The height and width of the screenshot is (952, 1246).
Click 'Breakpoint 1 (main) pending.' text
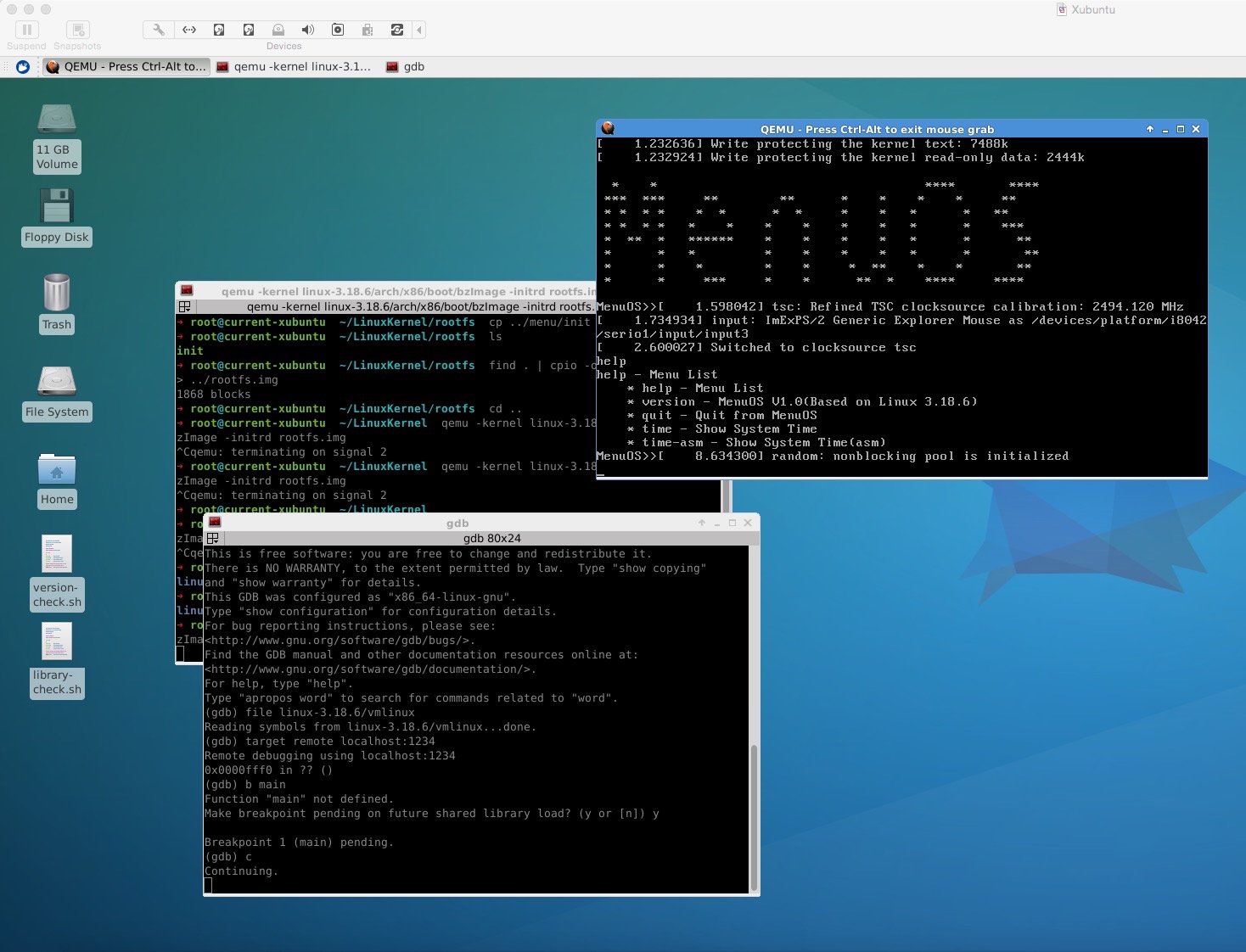[299, 842]
